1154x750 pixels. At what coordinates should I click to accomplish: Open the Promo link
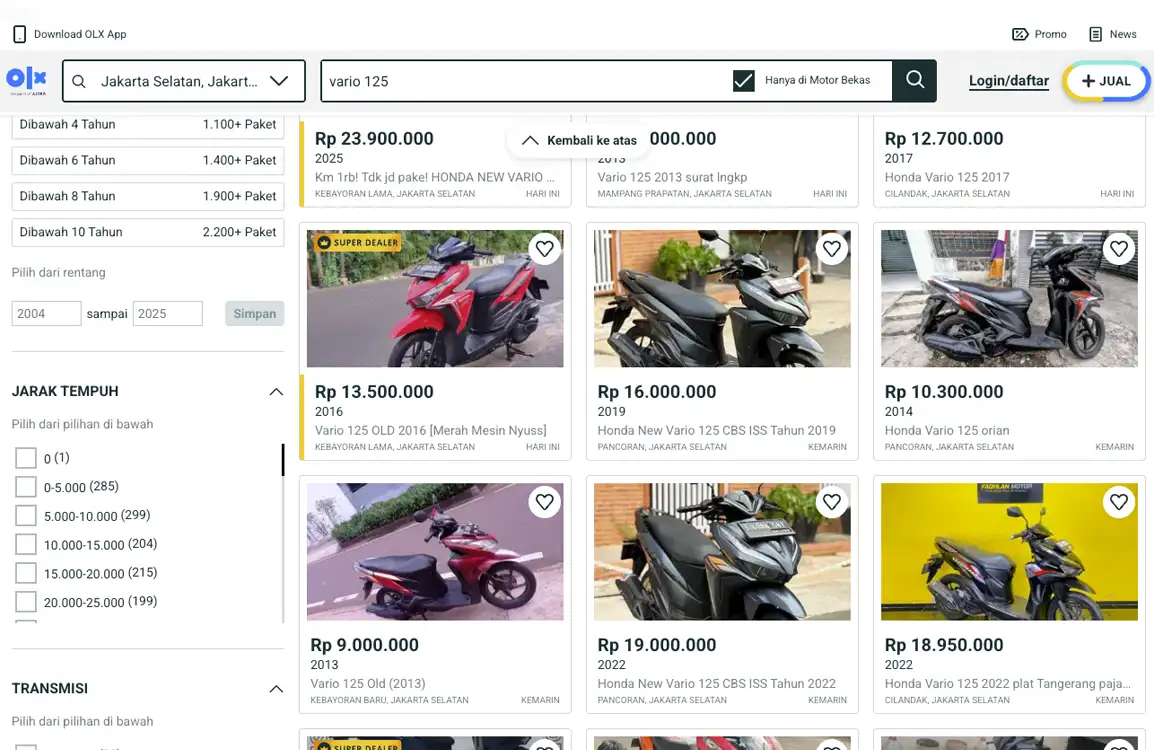point(1039,34)
